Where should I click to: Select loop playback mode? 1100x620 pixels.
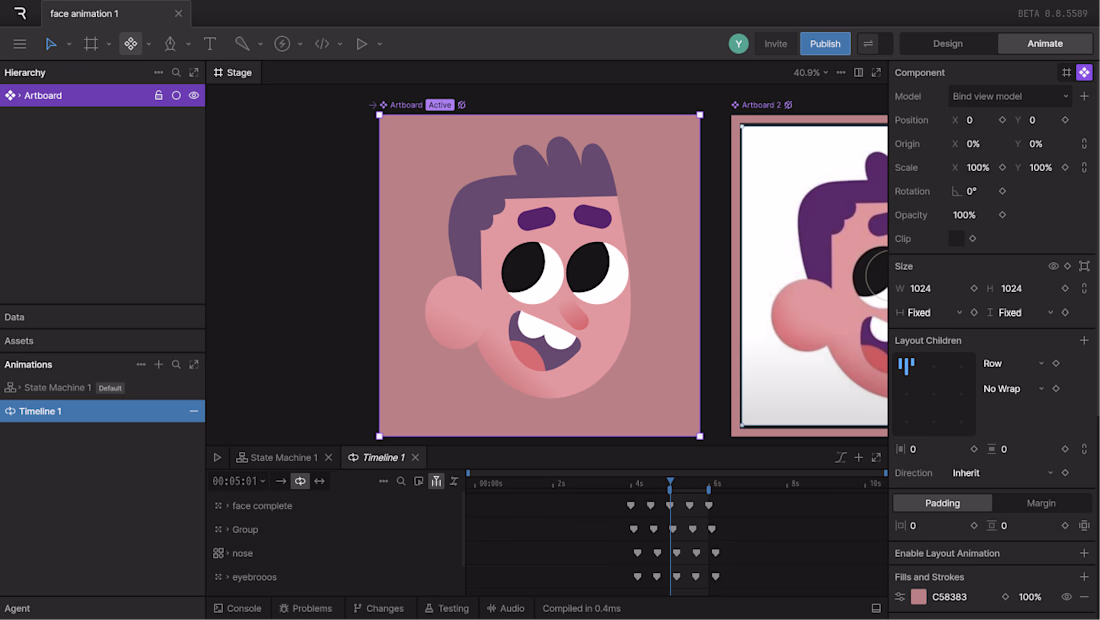(x=300, y=481)
